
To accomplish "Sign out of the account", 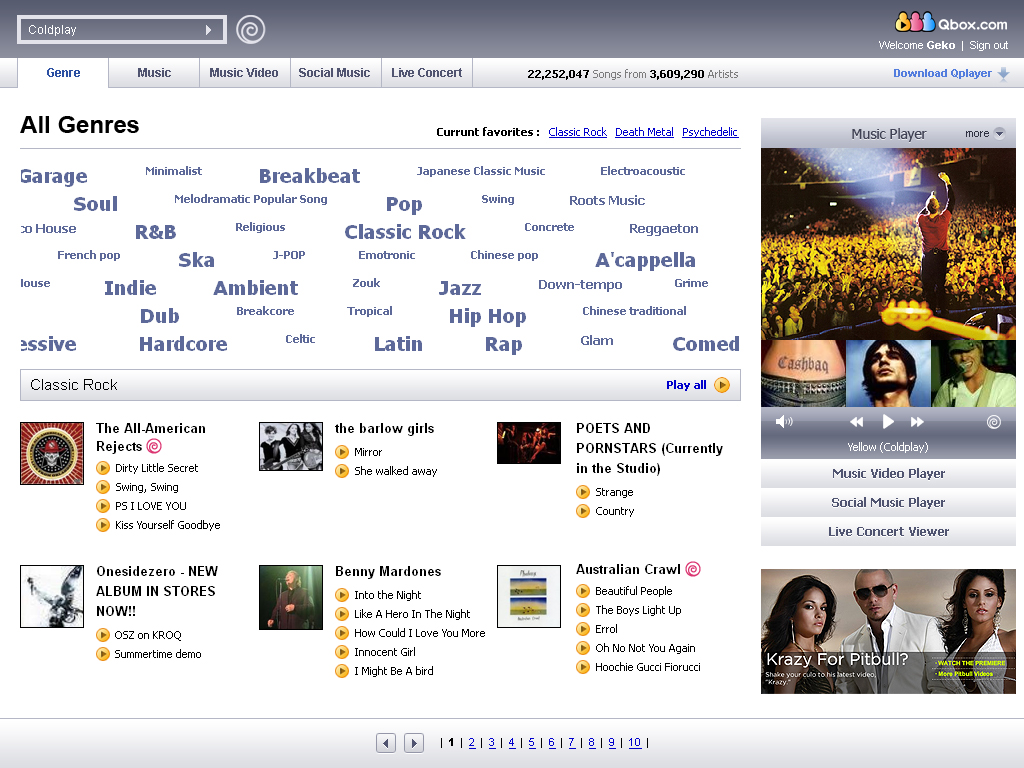I will tap(988, 45).
